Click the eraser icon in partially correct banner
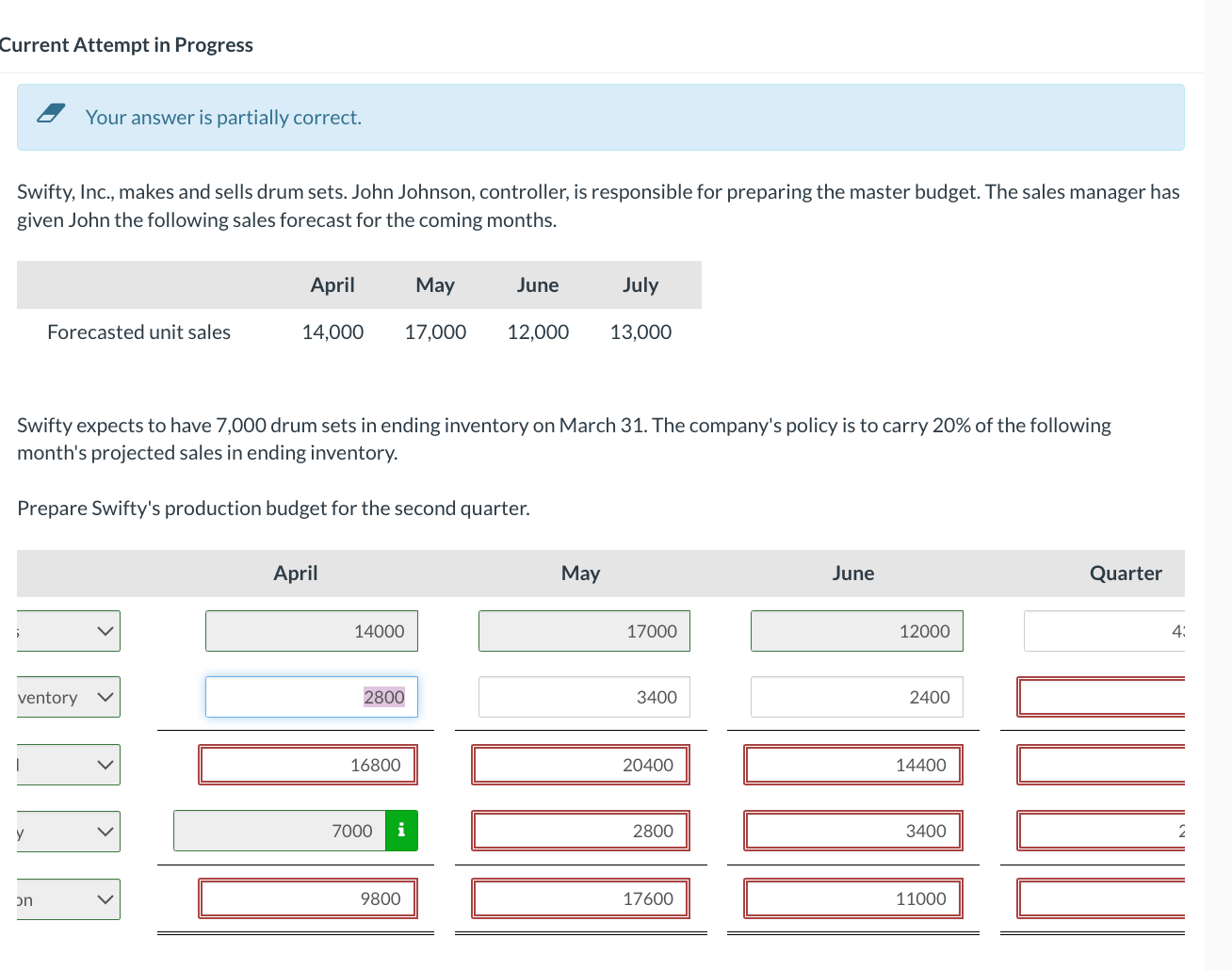The image size is (1232, 970). pyautogui.click(x=51, y=114)
